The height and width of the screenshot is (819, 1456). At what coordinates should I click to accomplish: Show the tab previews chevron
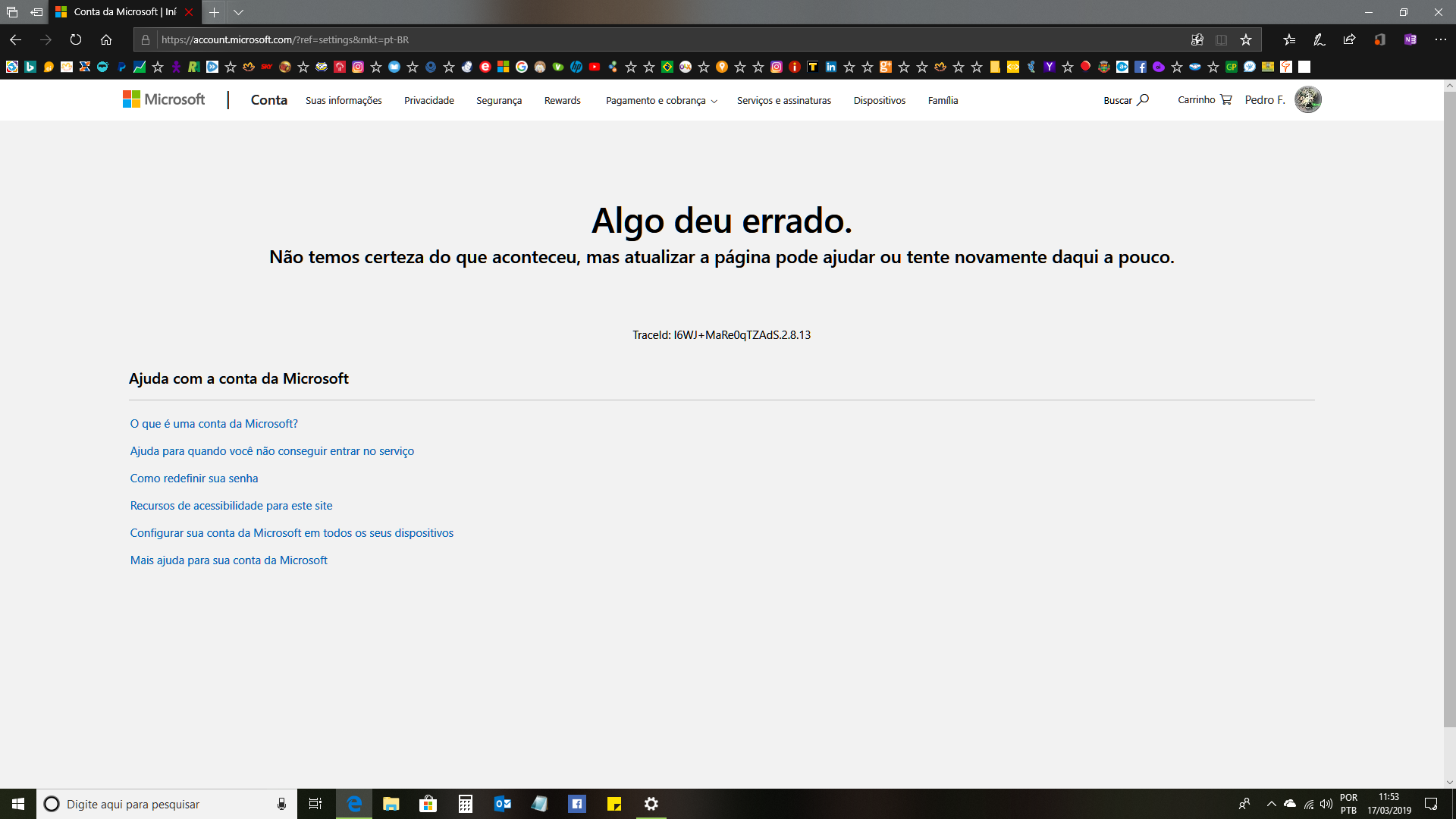point(238,12)
